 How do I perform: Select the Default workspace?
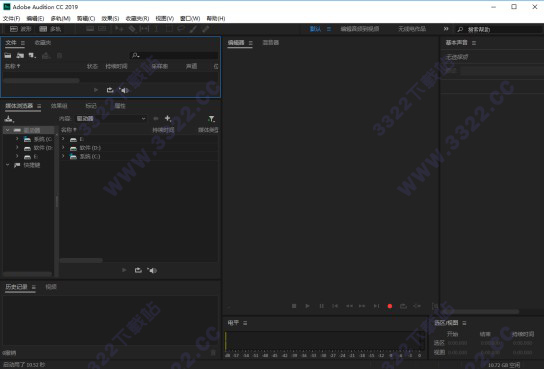[315, 29]
